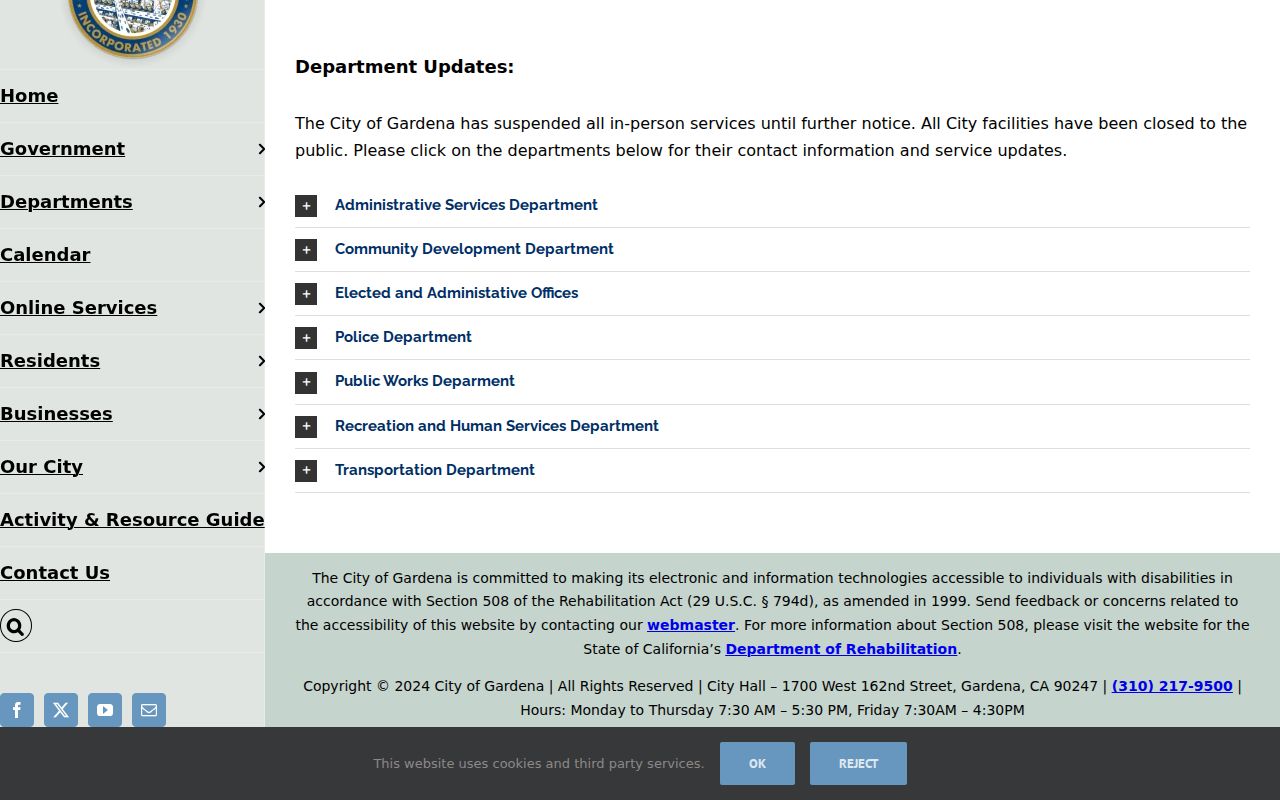The width and height of the screenshot is (1280, 800).
Task: Open the Police Department title link
Action: click(x=403, y=337)
